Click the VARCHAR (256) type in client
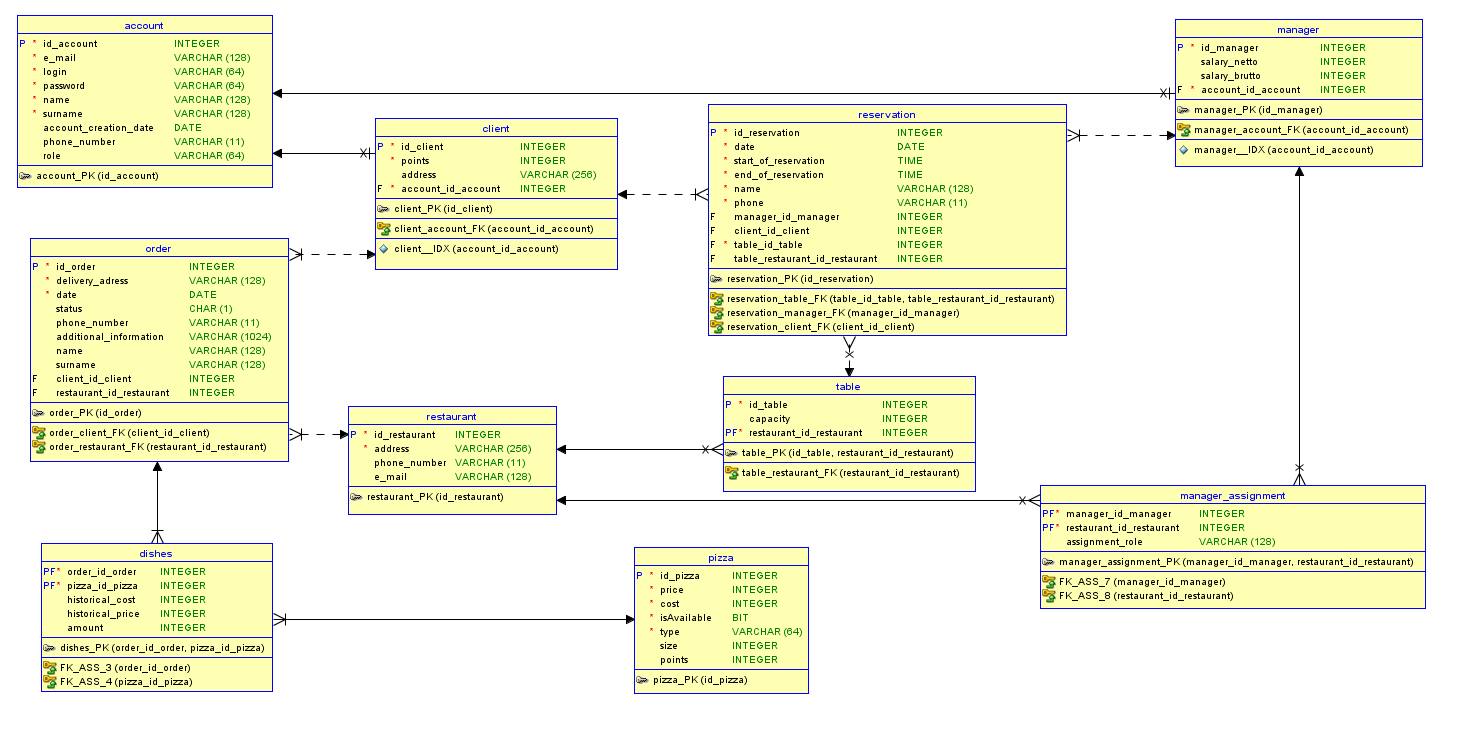 pyautogui.click(x=558, y=175)
